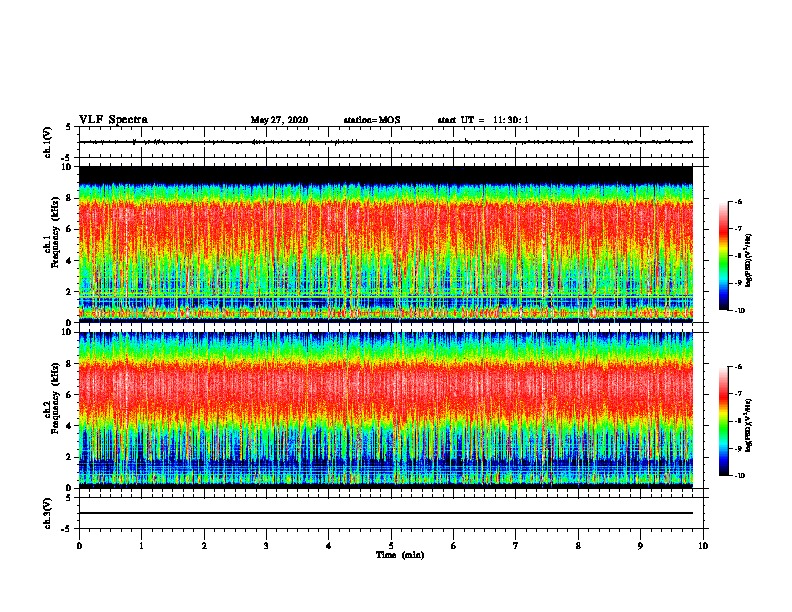Screen dimensions: 792x612
Task: Click the 'VLF Spectra' title text
Action: [113, 120]
